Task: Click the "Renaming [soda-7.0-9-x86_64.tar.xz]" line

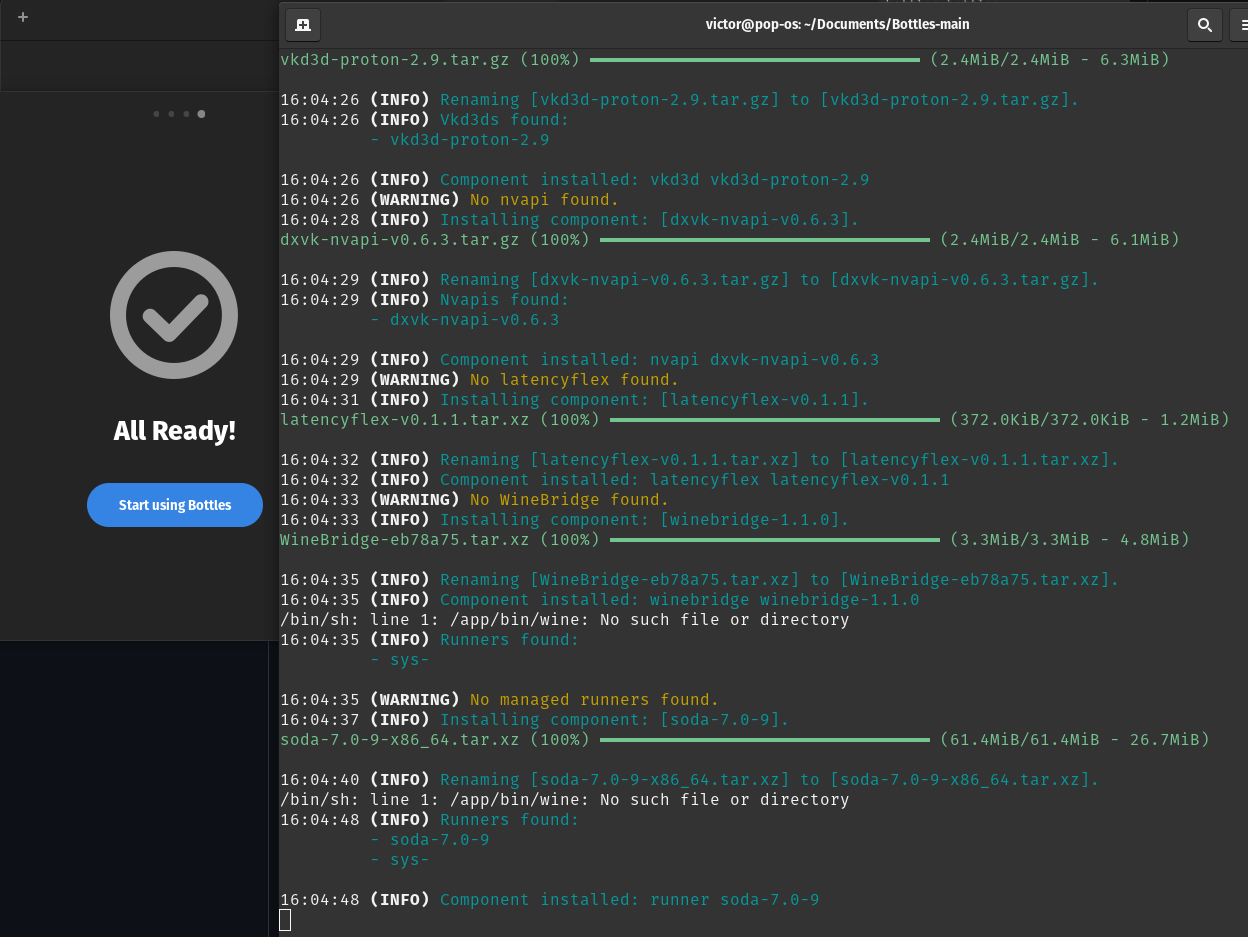Action: (770, 780)
